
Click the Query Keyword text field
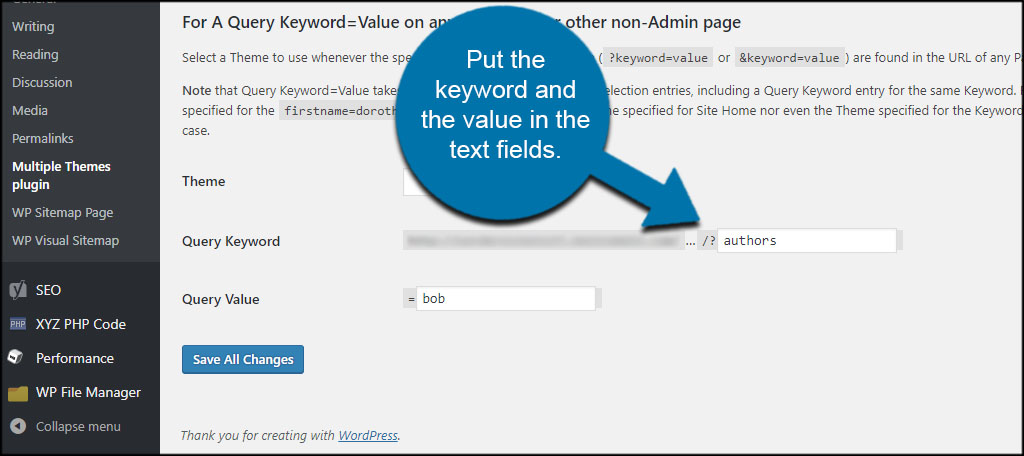pos(806,241)
